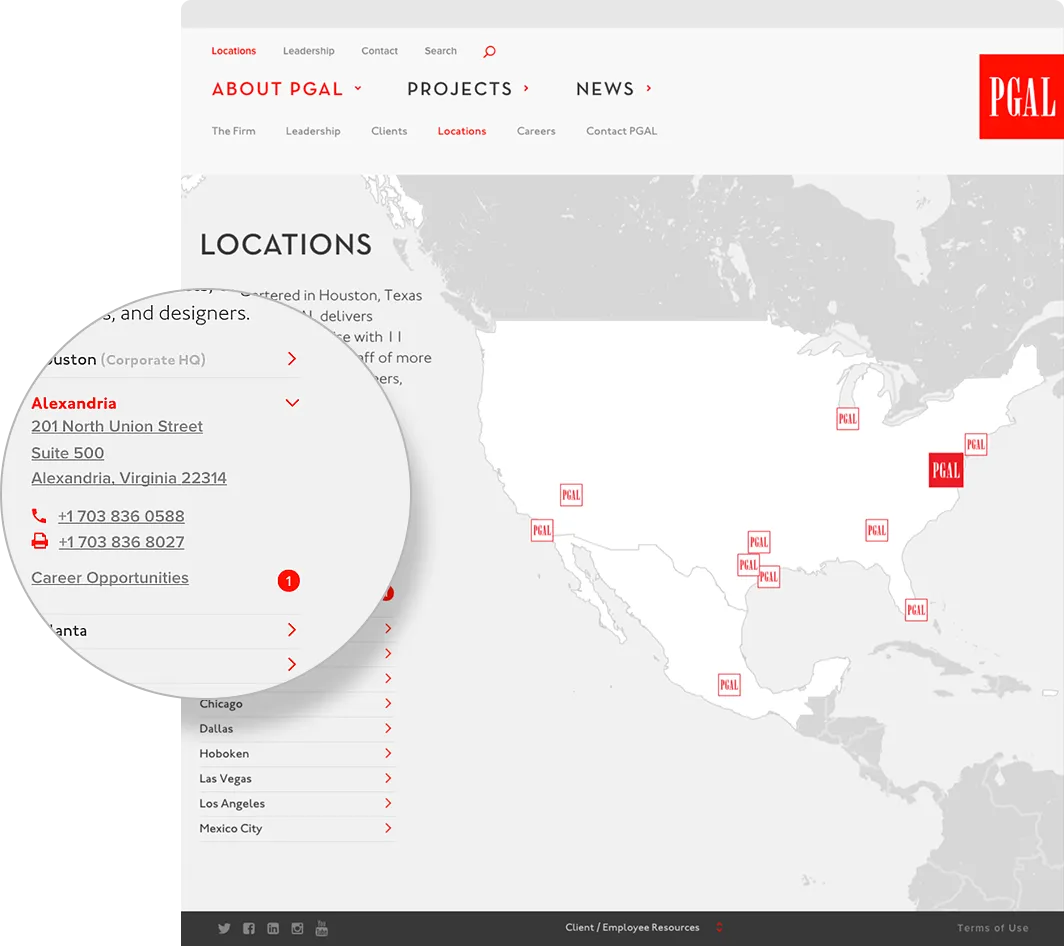Click the red fax printer icon
1064x946 pixels.
pos(40,541)
